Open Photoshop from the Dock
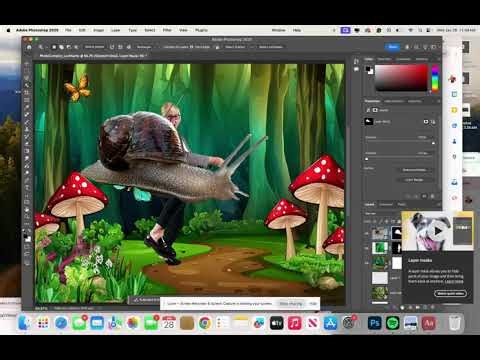 [x=375, y=323]
